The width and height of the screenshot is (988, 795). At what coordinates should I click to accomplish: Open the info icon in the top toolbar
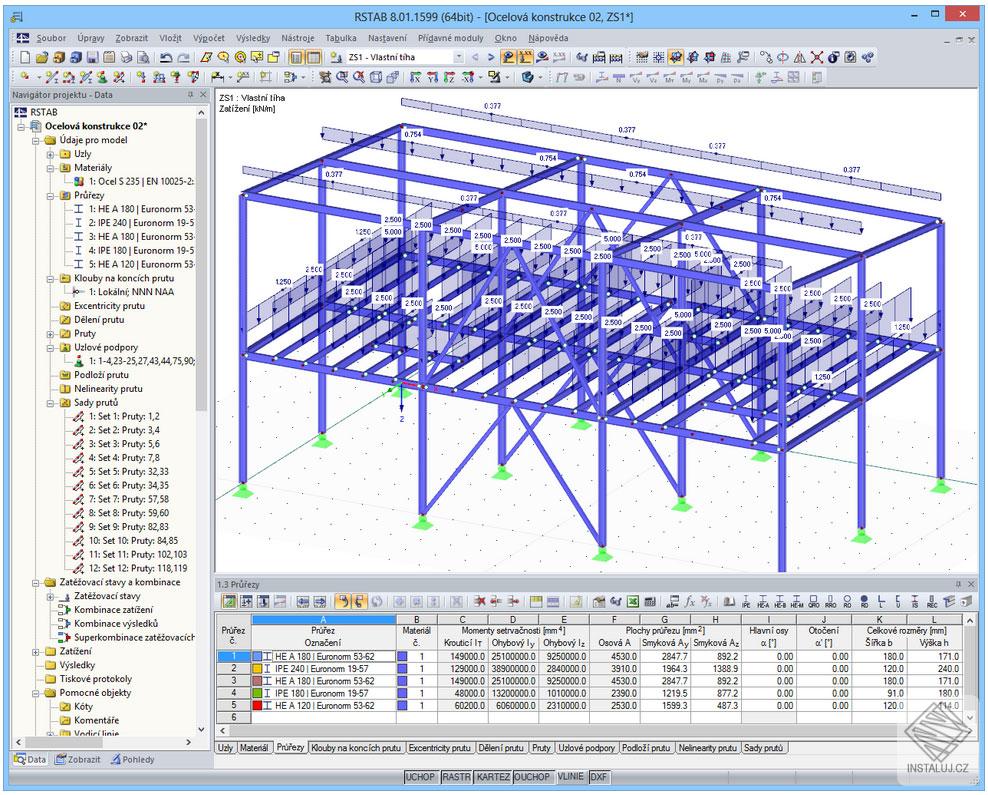(833, 57)
